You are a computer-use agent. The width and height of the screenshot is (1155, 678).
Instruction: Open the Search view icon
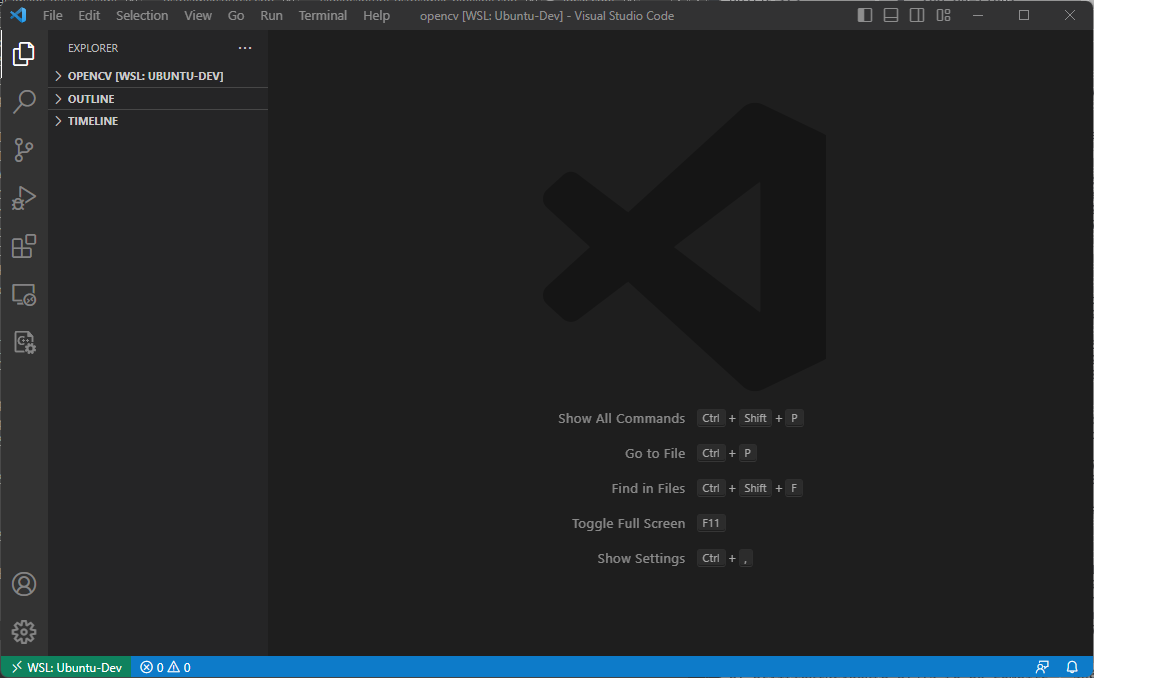tap(24, 102)
